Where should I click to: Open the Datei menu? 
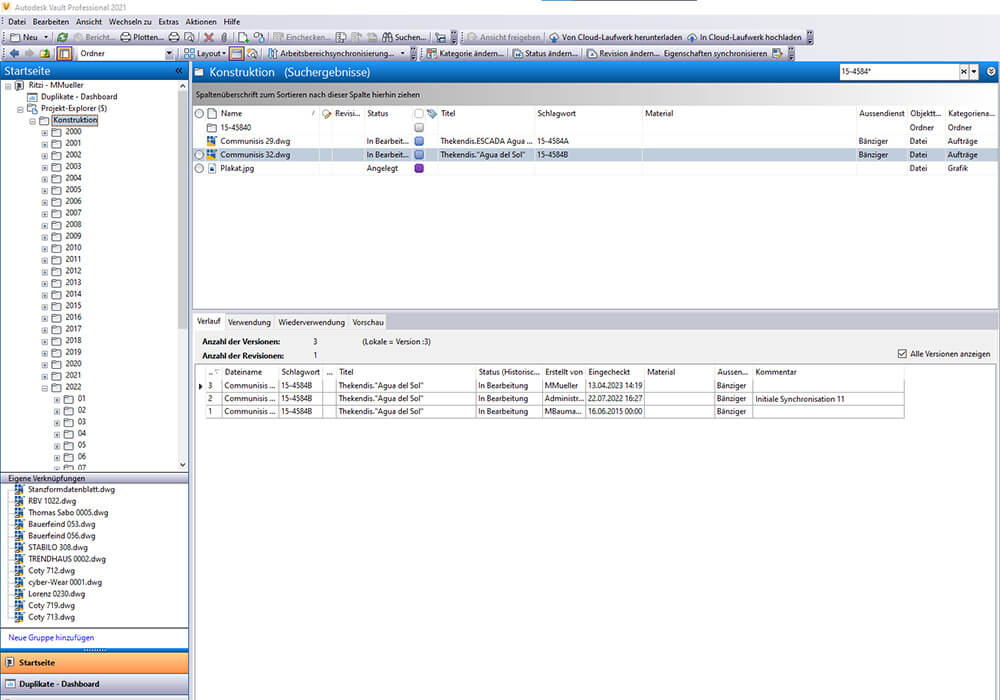[x=17, y=22]
